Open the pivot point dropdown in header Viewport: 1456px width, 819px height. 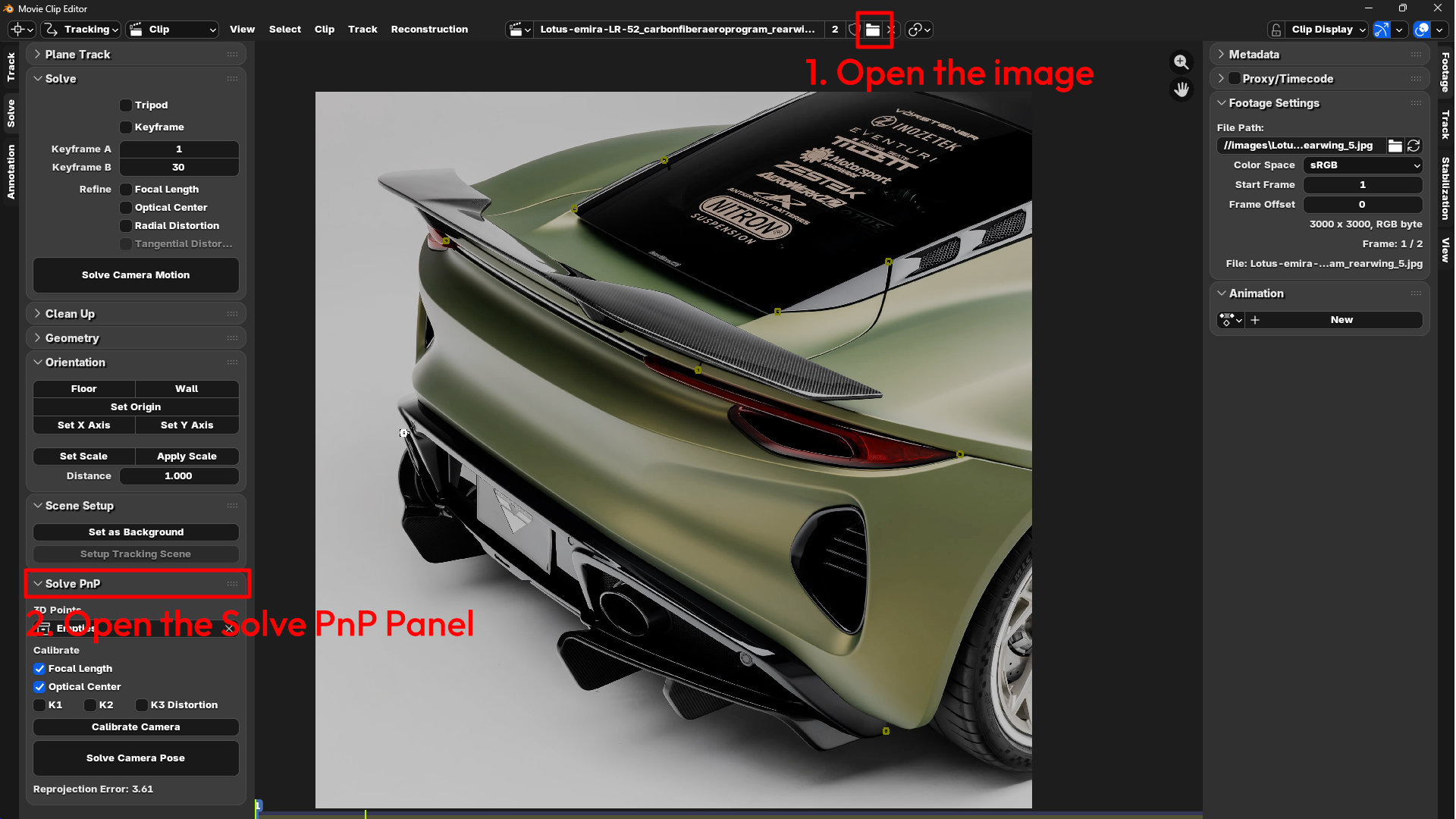coord(919,30)
